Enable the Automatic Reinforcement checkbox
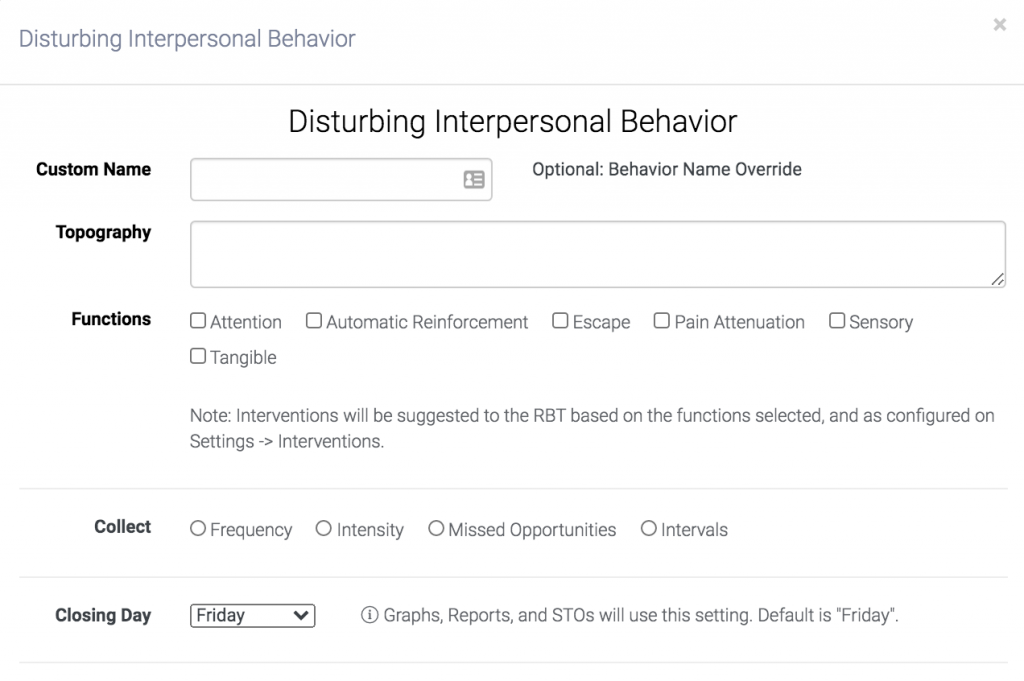This screenshot has height=681, width=1024. (x=313, y=321)
